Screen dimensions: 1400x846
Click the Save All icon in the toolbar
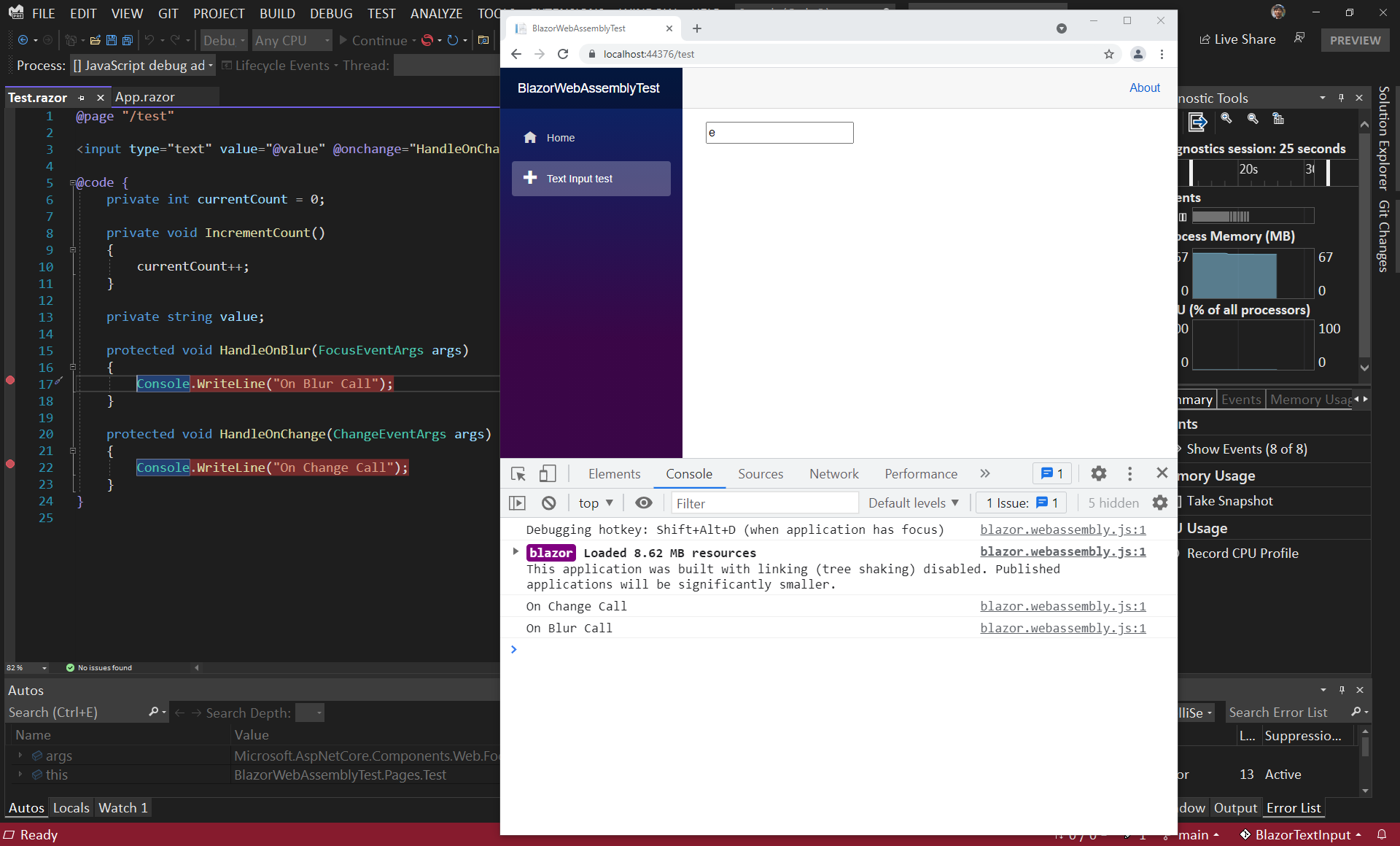pos(128,40)
